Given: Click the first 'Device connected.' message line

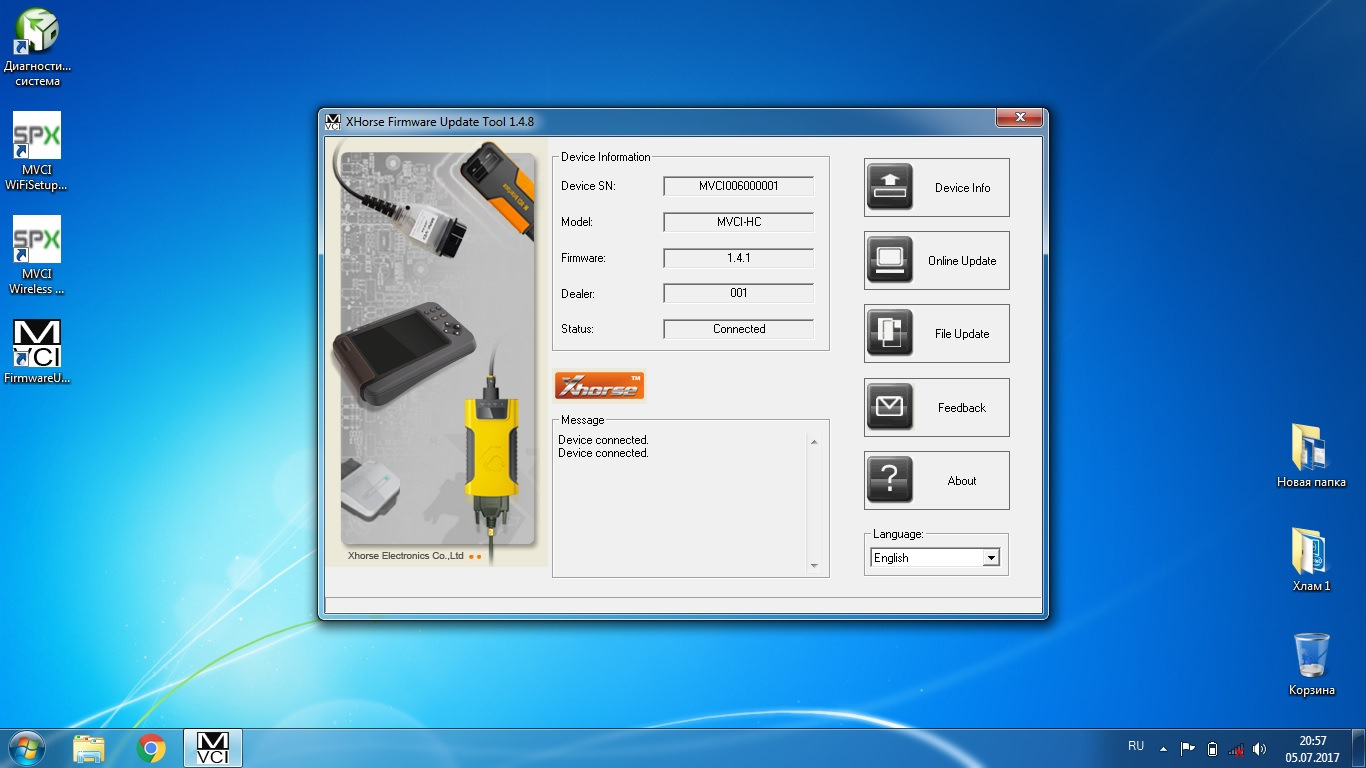Looking at the screenshot, I should click(x=603, y=440).
